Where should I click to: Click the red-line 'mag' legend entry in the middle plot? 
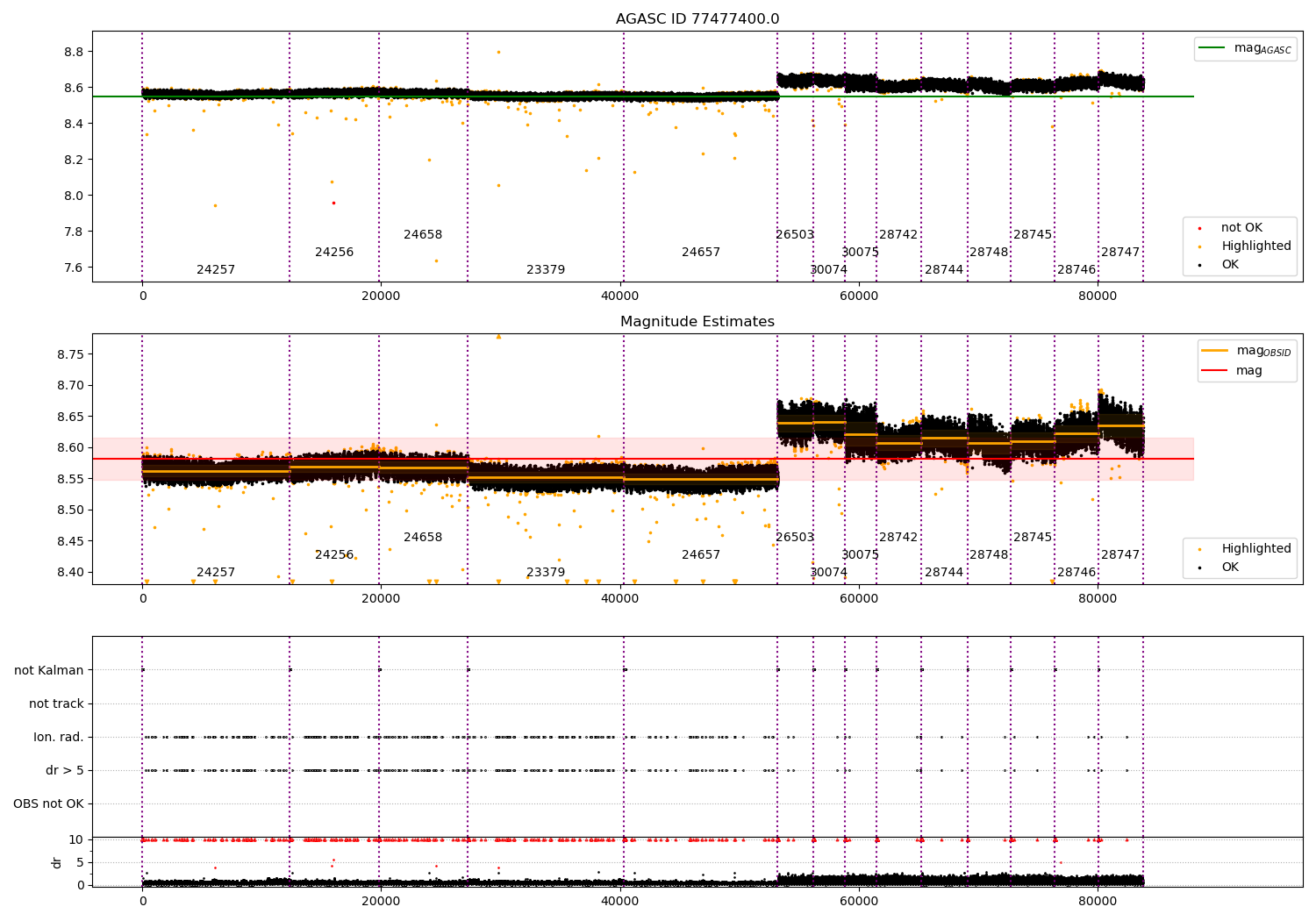pos(1233,371)
